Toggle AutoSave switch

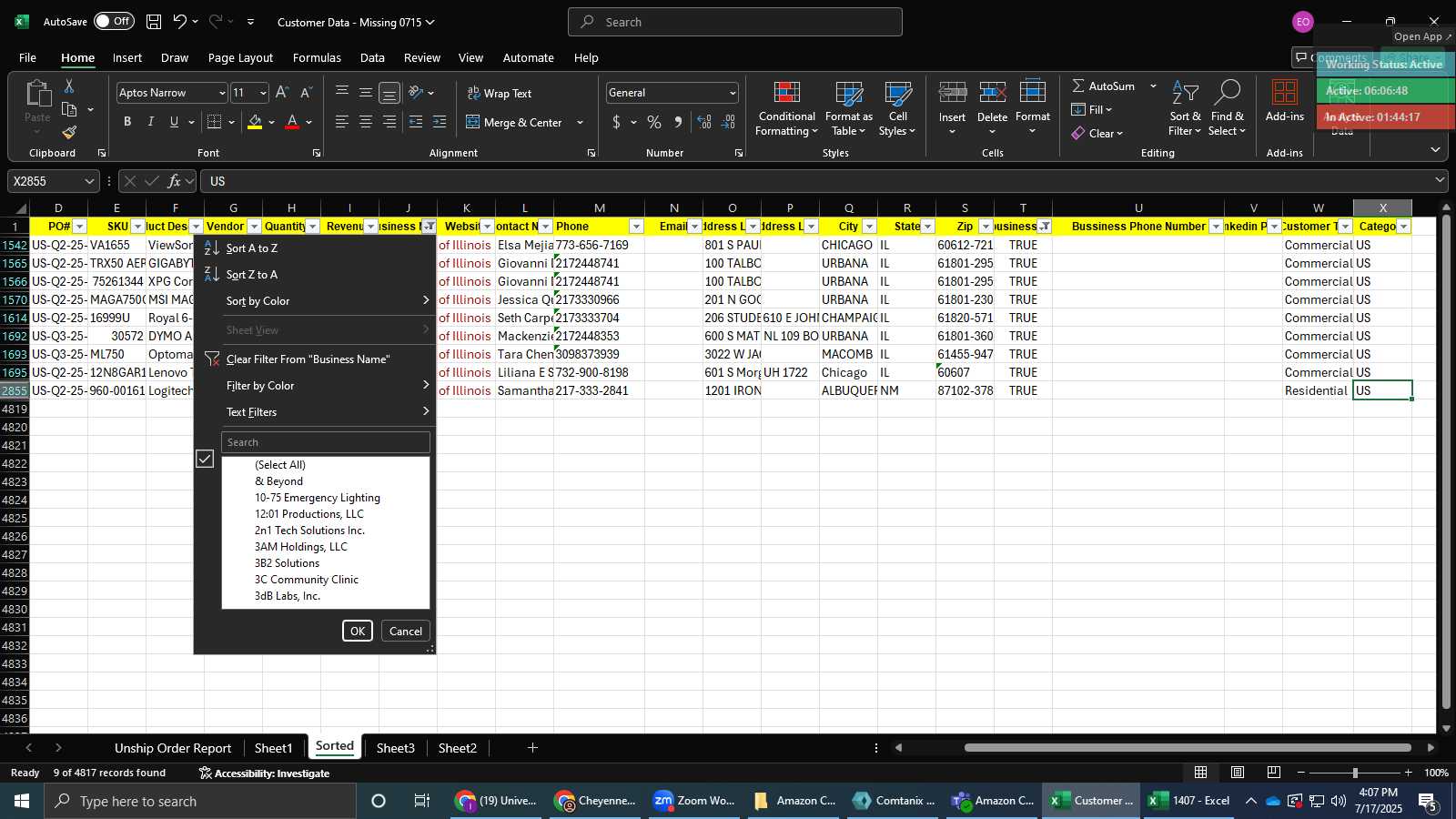coord(114,21)
